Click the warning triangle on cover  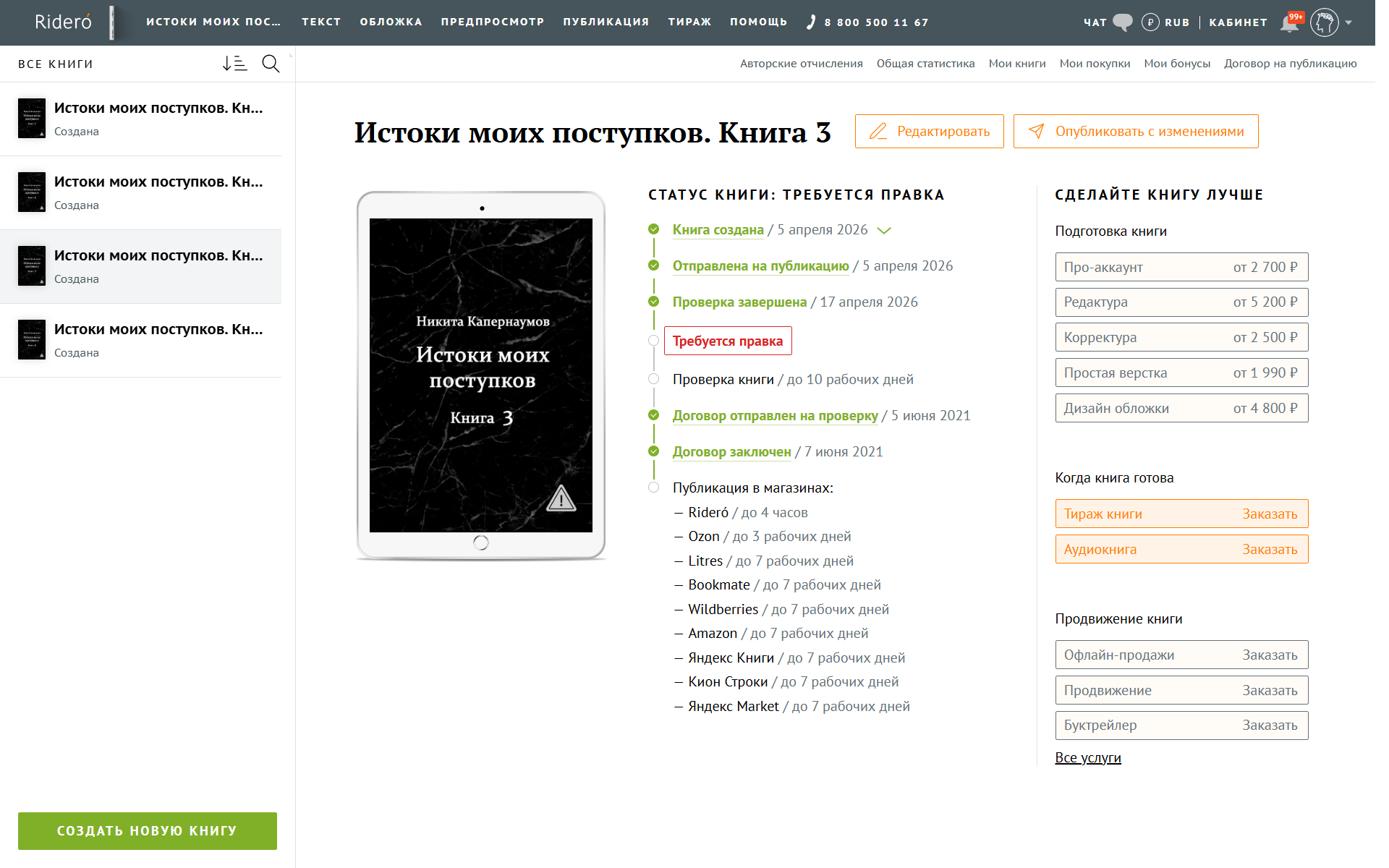coord(561,499)
